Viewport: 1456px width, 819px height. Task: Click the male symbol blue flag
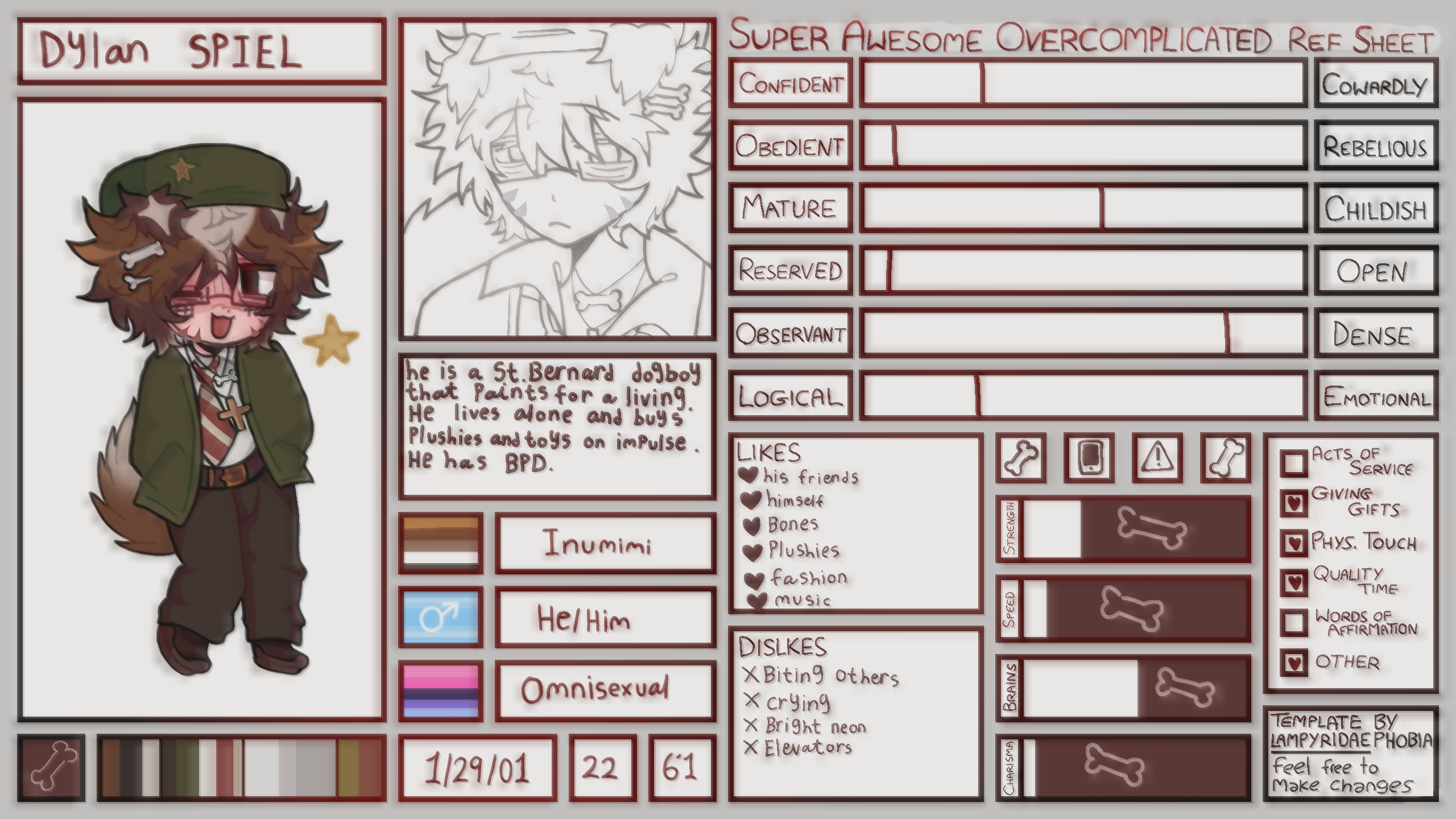[441, 617]
